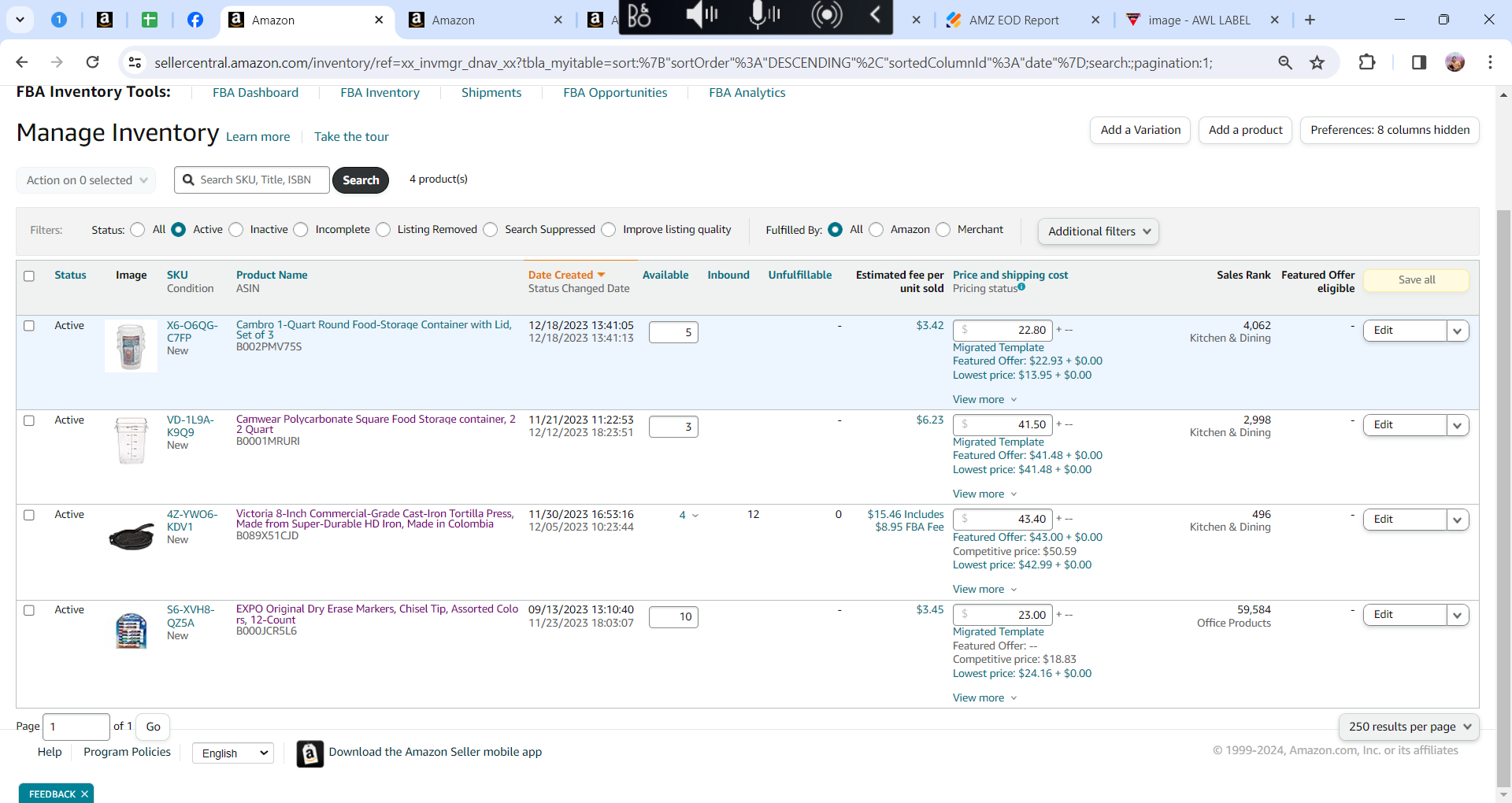Collapse the recording overlay with left arrow
The width and height of the screenshot is (1512, 803).
point(875,14)
